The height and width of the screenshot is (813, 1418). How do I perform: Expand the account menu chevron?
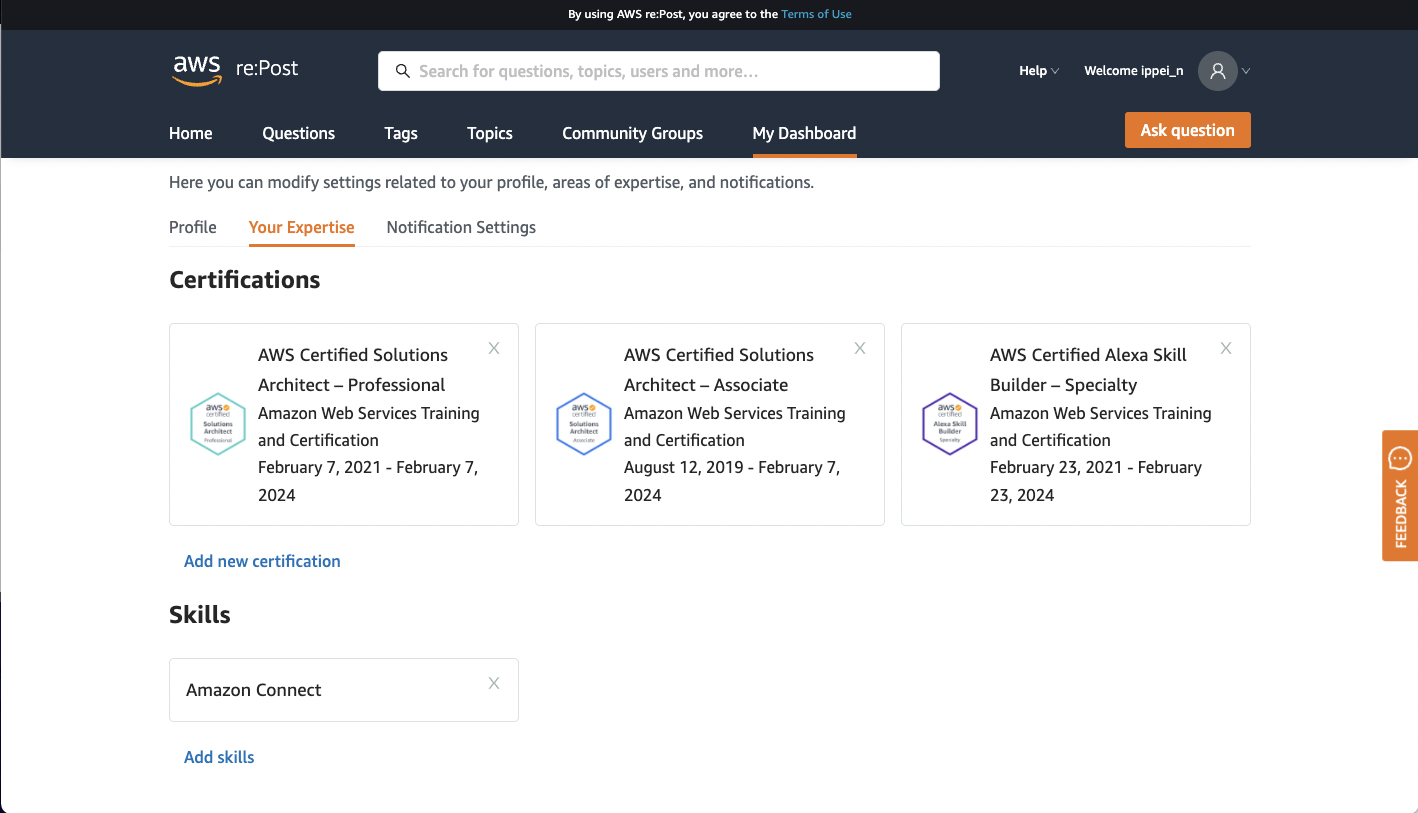pos(1246,71)
